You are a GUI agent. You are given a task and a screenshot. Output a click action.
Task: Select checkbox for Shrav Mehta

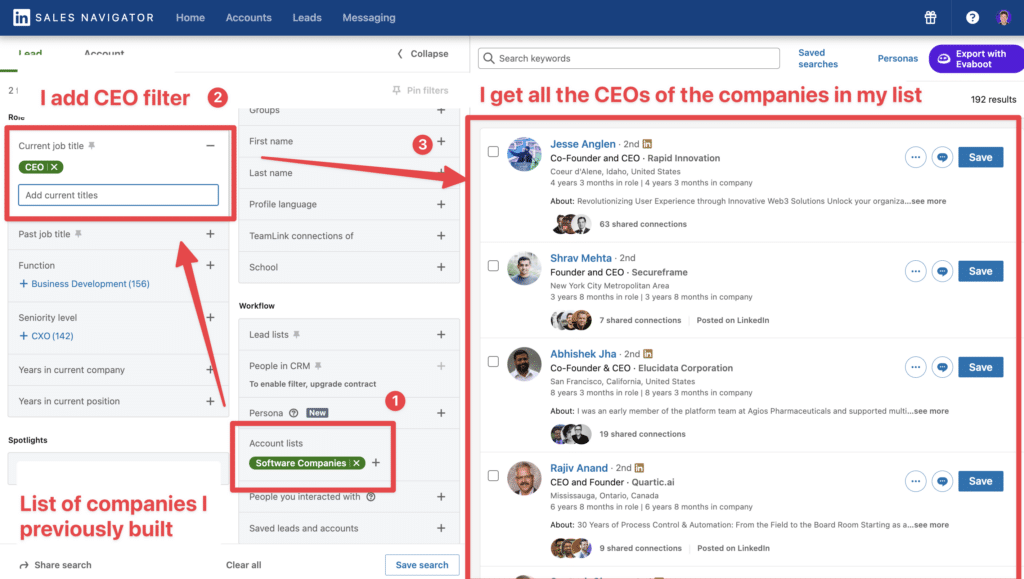(493, 266)
